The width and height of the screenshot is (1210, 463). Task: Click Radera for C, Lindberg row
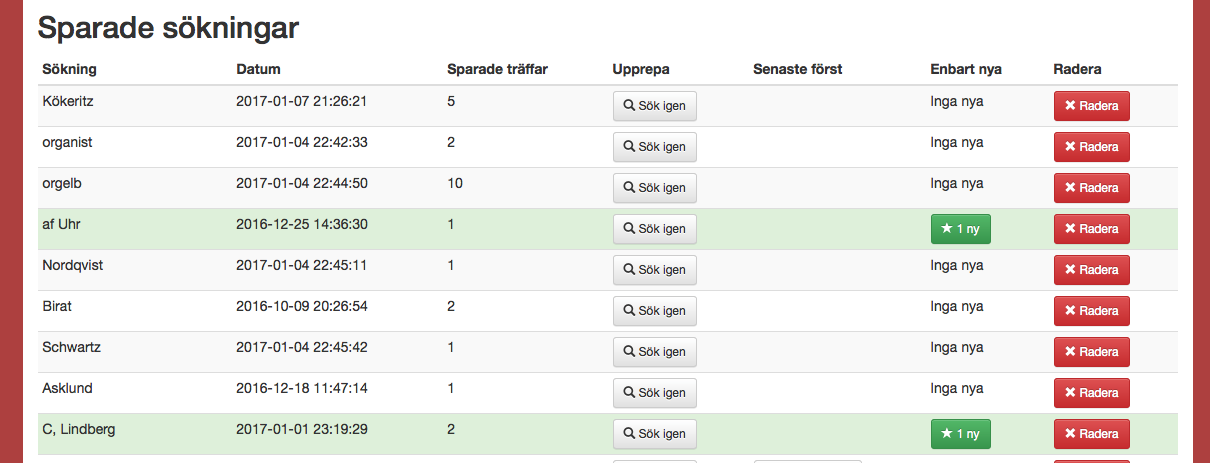click(x=1091, y=434)
